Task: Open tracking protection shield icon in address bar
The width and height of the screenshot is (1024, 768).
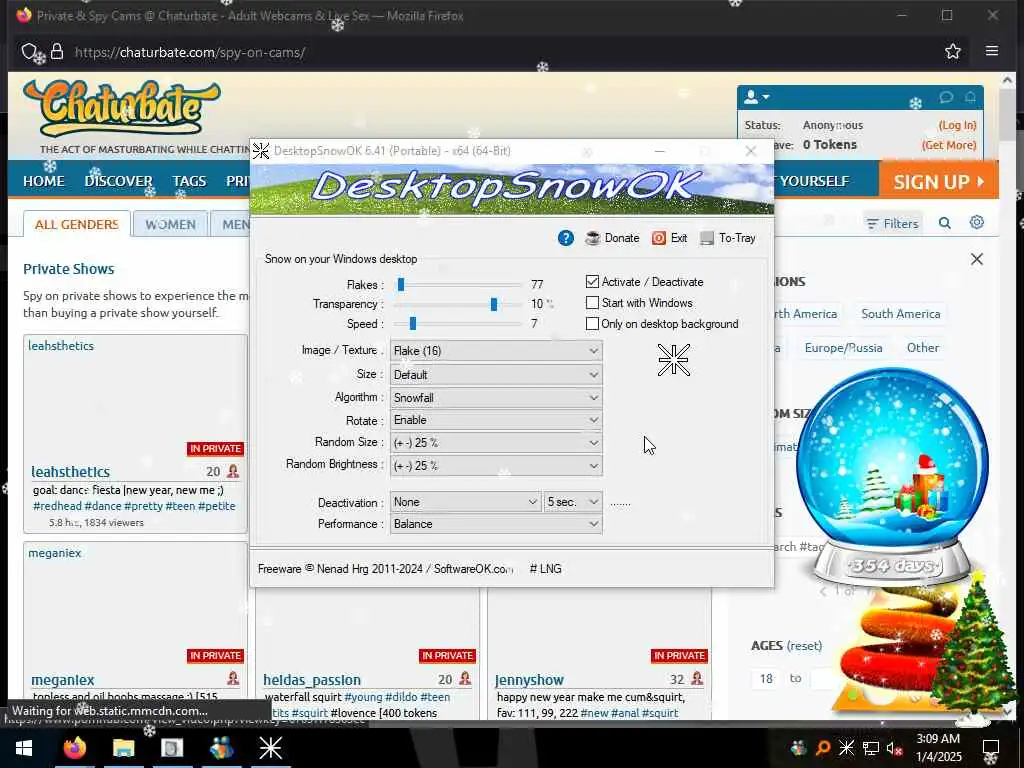Action: [x=28, y=52]
